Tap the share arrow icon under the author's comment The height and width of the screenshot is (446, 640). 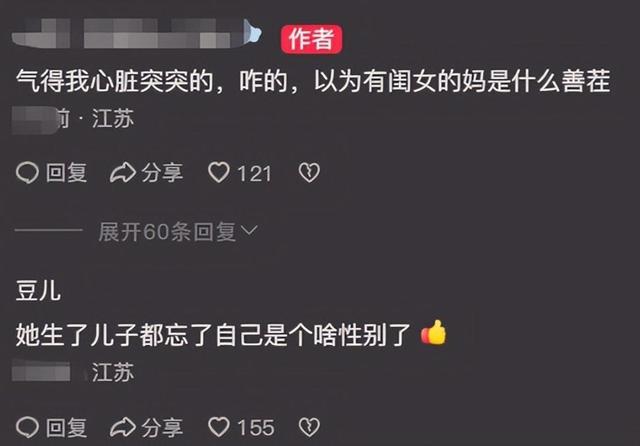pyautogui.click(x=122, y=173)
